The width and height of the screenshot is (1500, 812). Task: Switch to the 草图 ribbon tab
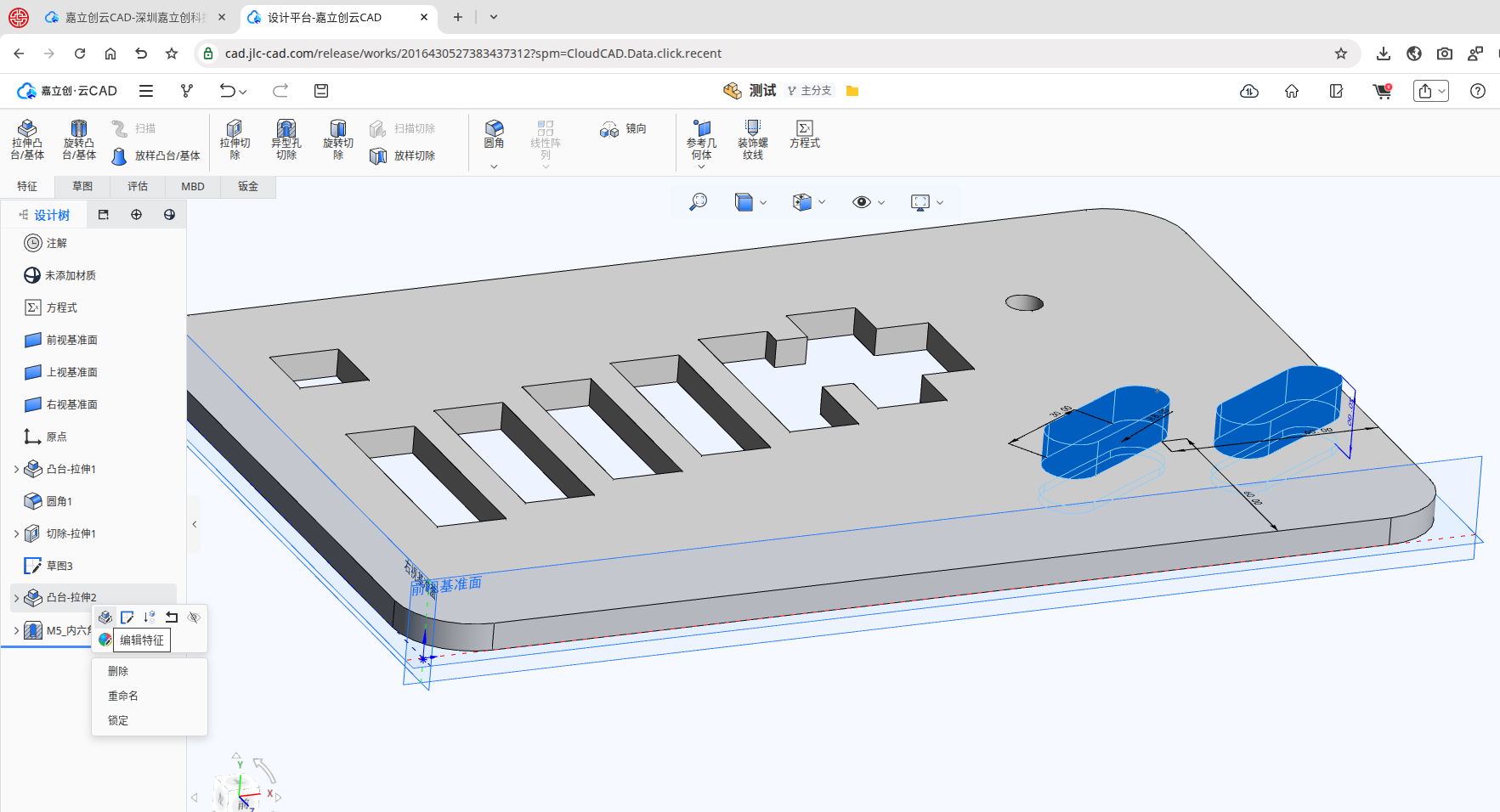[x=82, y=186]
